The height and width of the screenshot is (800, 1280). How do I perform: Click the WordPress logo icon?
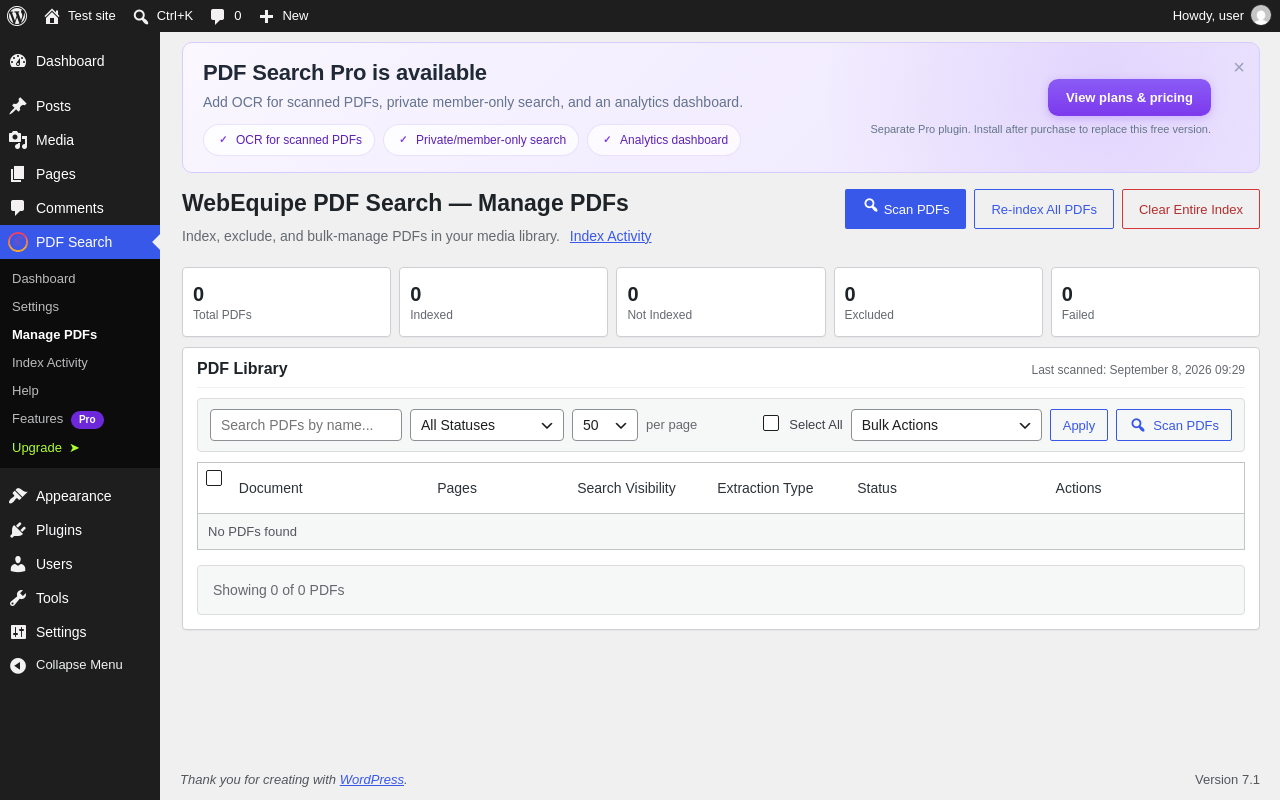point(17,16)
